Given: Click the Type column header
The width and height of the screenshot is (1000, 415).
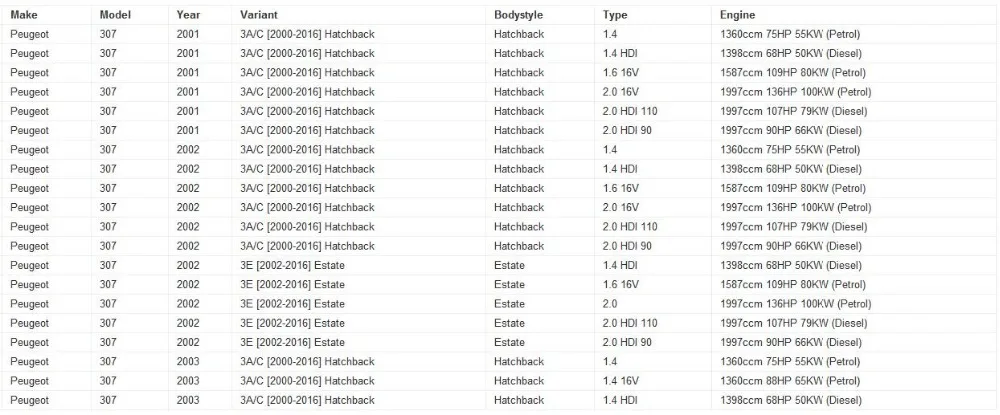Looking at the screenshot, I should point(615,15).
